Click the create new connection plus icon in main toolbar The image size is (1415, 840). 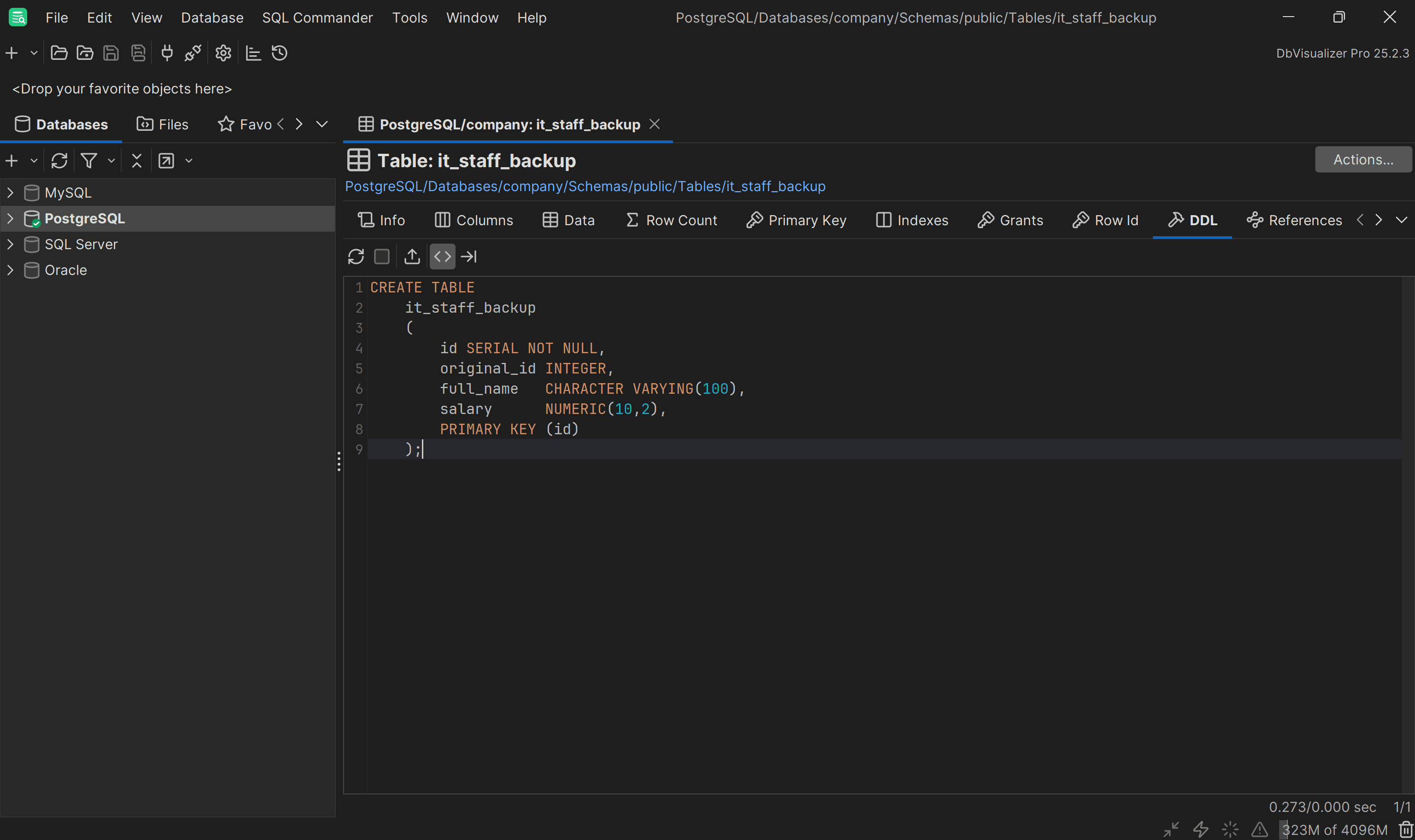pos(12,53)
